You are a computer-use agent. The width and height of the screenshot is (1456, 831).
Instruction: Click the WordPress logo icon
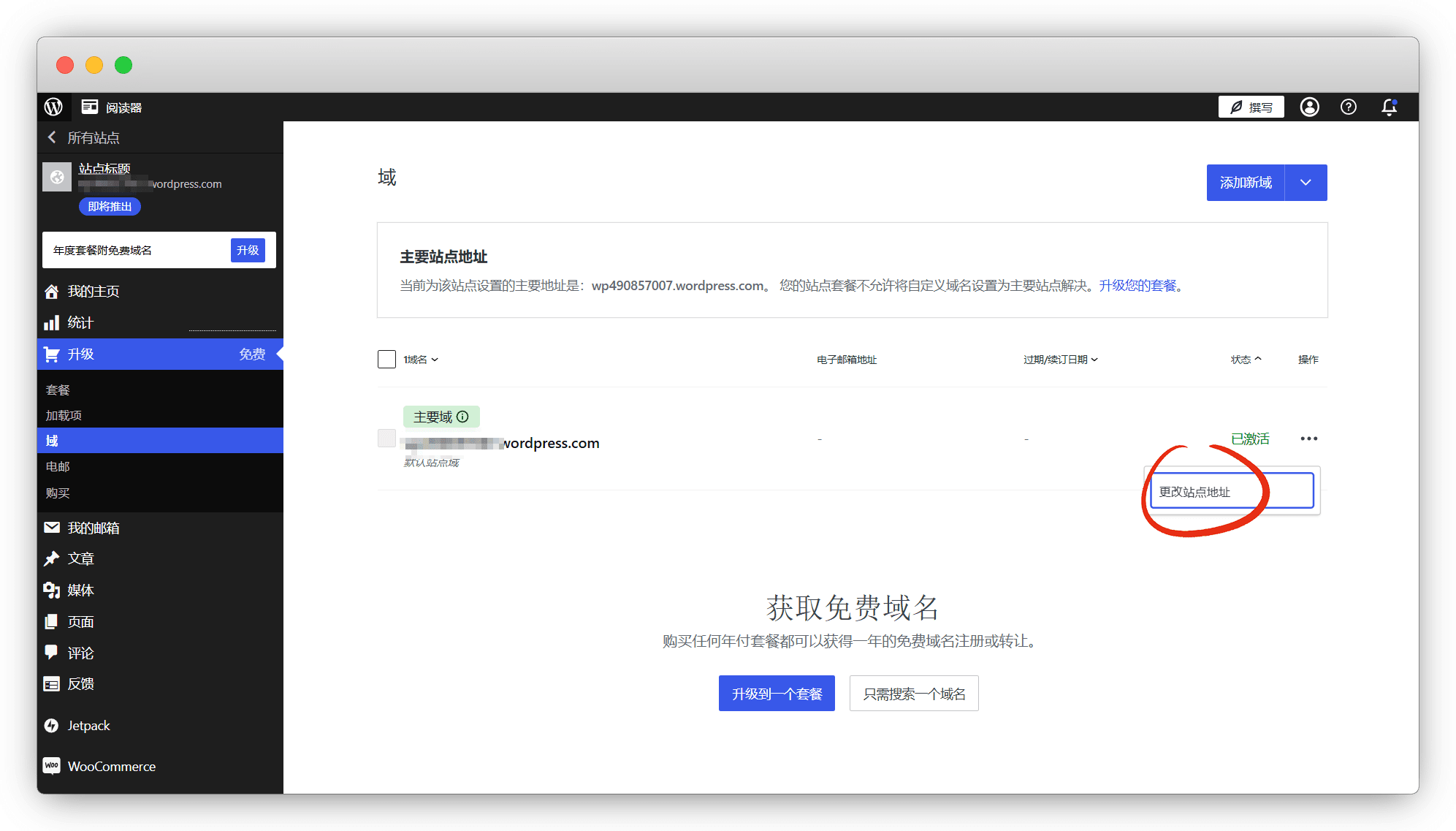point(53,107)
